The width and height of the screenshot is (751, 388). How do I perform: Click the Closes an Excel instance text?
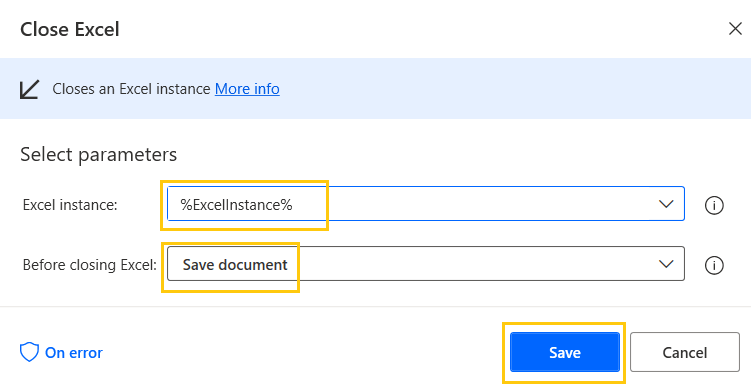point(131,89)
